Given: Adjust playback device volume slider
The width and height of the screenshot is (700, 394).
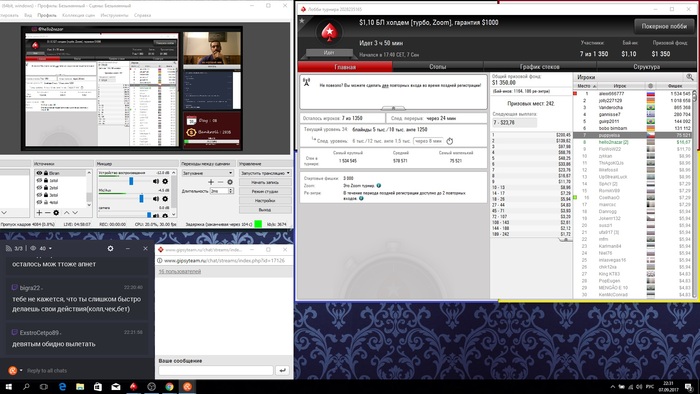Looking at the screenshot, I should 131,181.
